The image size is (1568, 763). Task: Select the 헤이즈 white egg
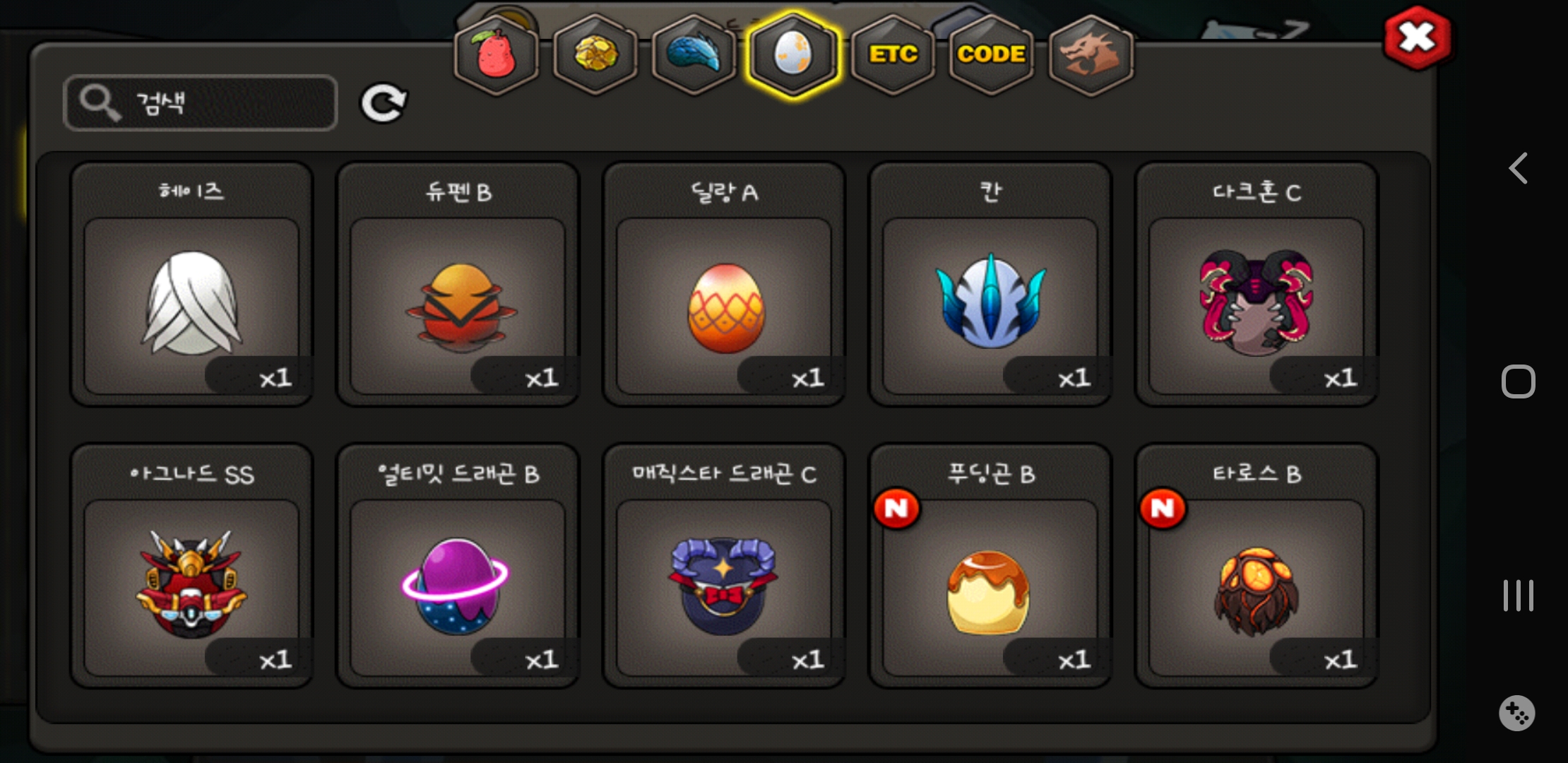[191, 285]
